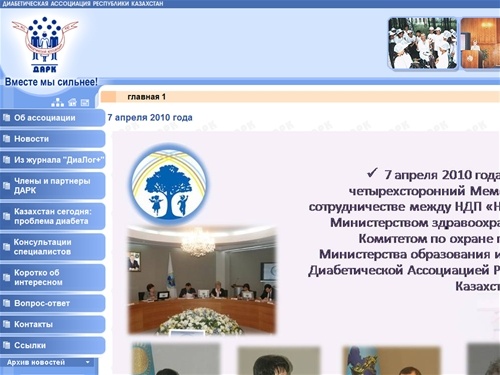500x375 pixels.
Task: Click the line beginning Министерством здравоохра…
Action: (x=415, y=223)
